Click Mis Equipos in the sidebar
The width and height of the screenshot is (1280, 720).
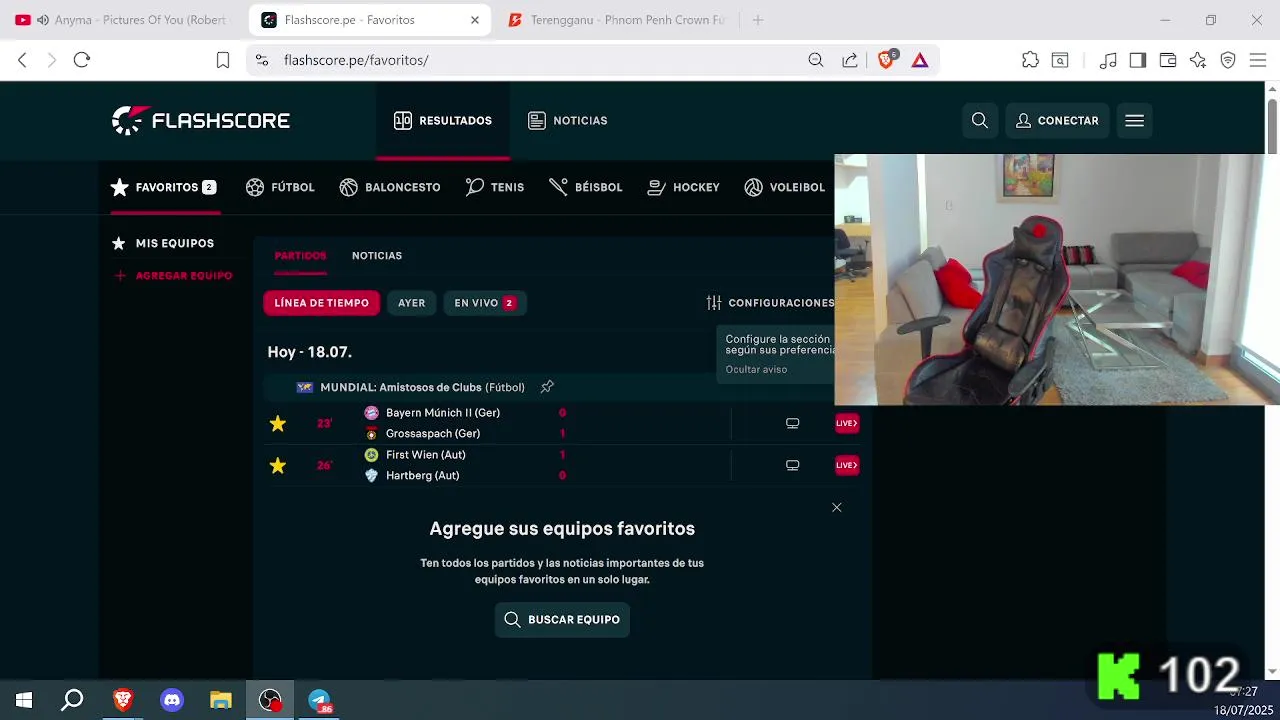(163, 243)
